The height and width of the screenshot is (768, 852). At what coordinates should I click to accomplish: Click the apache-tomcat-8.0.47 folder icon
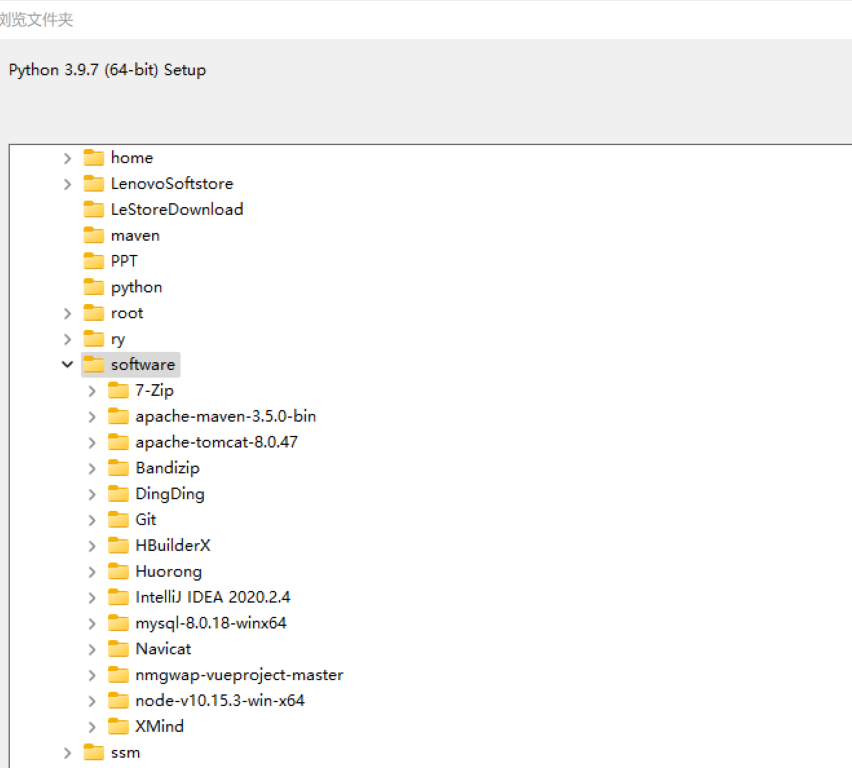coord(118,442)
